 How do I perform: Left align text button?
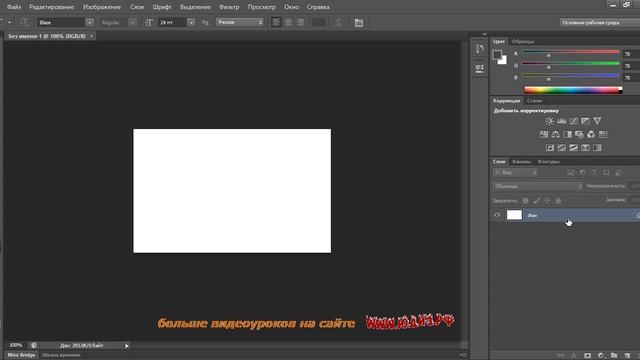pyautogui.click(x=276, y=22)
